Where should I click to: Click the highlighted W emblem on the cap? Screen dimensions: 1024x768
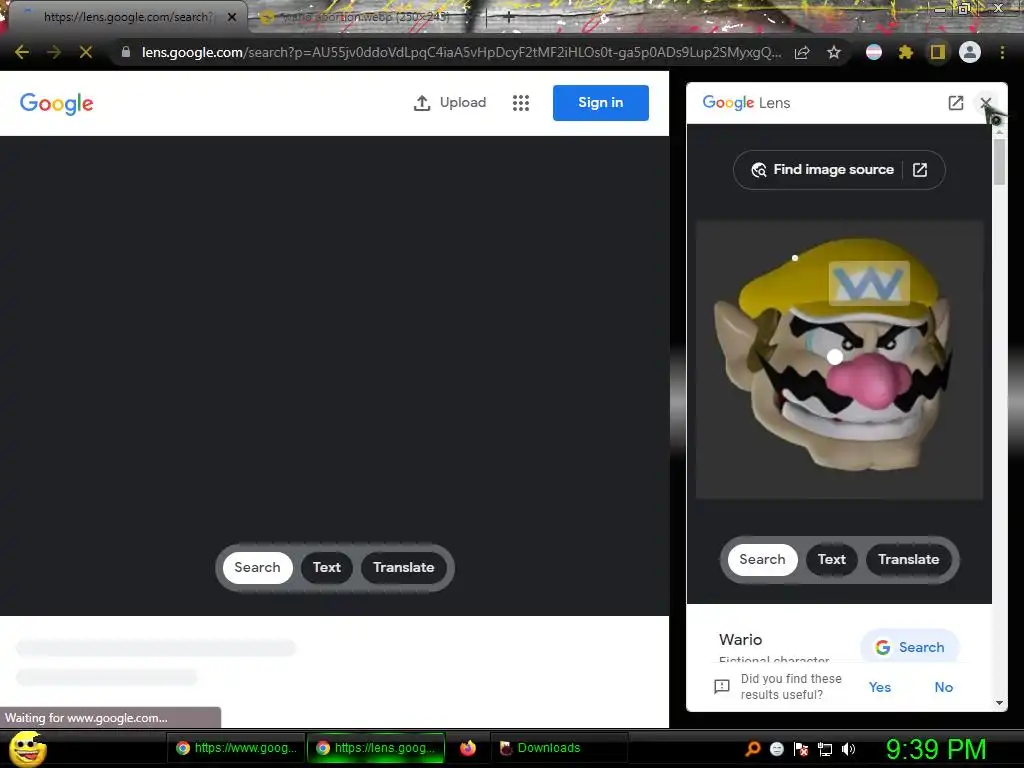click(869, 283)
